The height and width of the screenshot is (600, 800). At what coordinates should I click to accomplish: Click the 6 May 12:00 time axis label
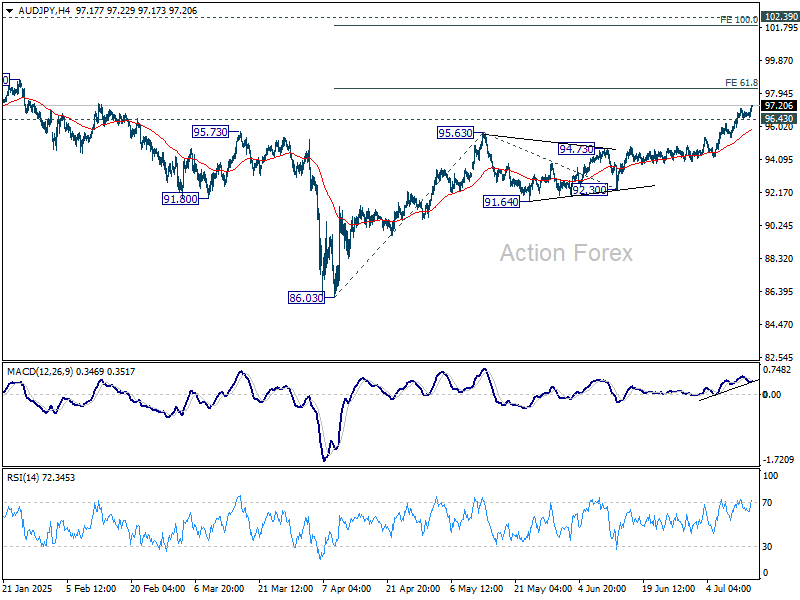tap(477, 589)
